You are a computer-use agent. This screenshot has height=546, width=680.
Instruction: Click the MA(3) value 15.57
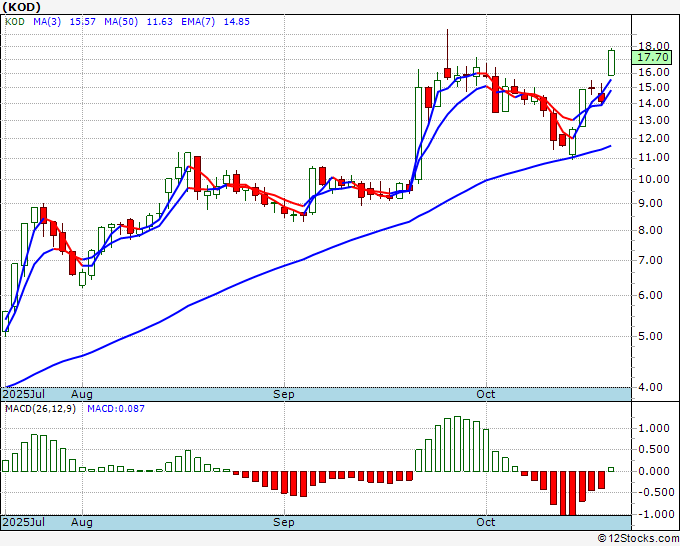click(x=82, y=22)
